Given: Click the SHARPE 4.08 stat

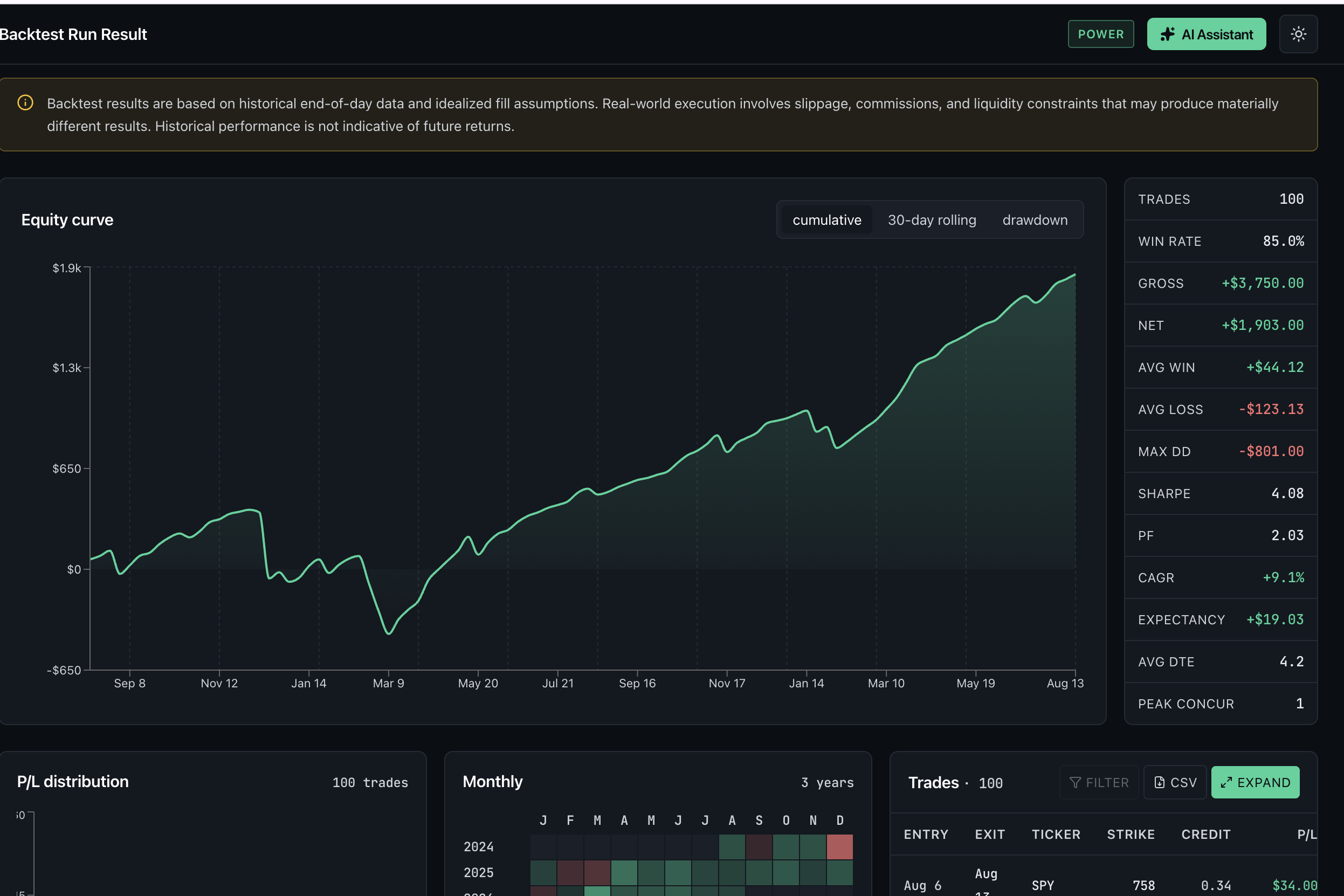Looking at the screenshot, I should coord(1221,493).
